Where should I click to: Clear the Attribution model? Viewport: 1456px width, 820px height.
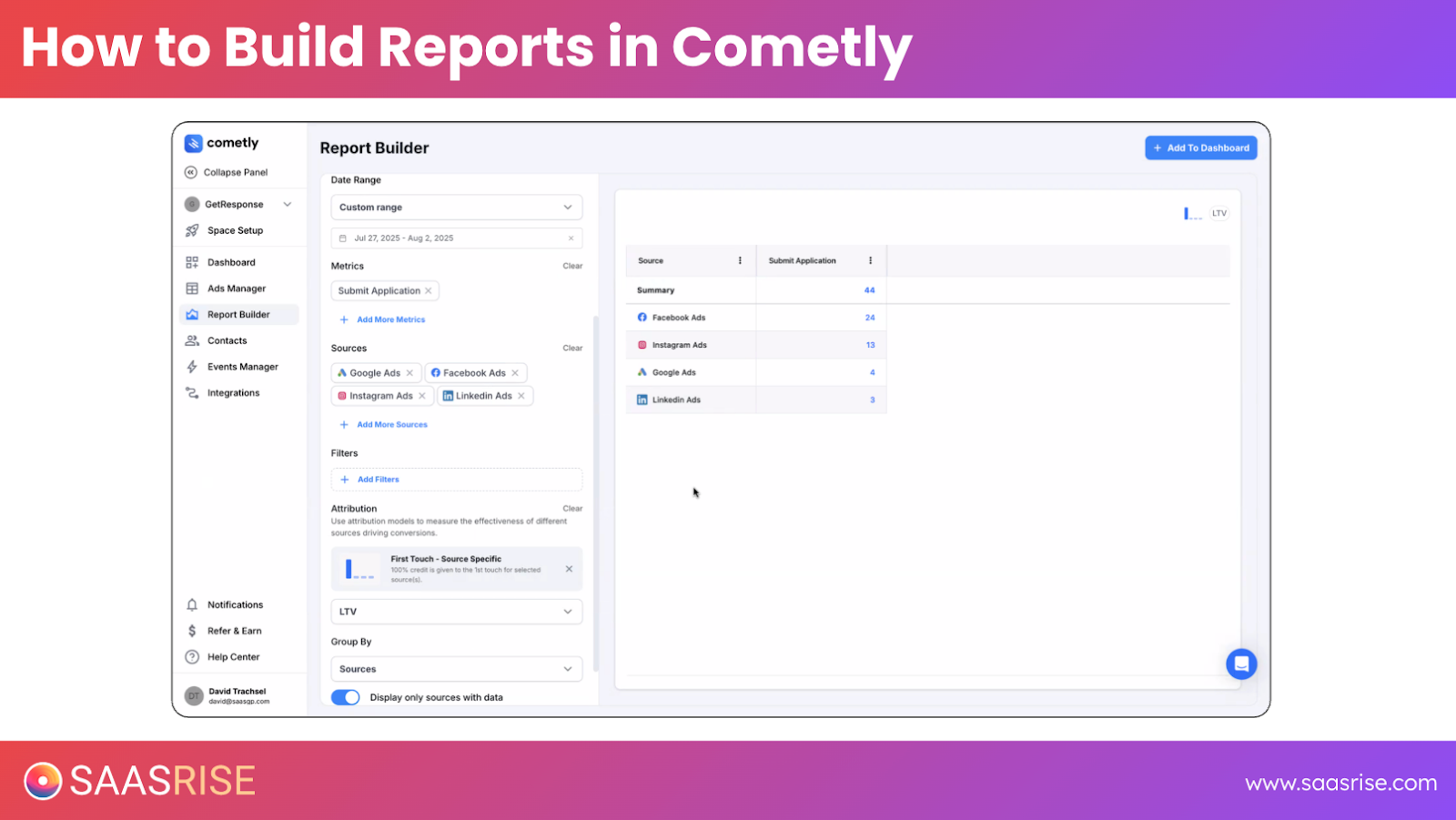(x=572, y=509)
